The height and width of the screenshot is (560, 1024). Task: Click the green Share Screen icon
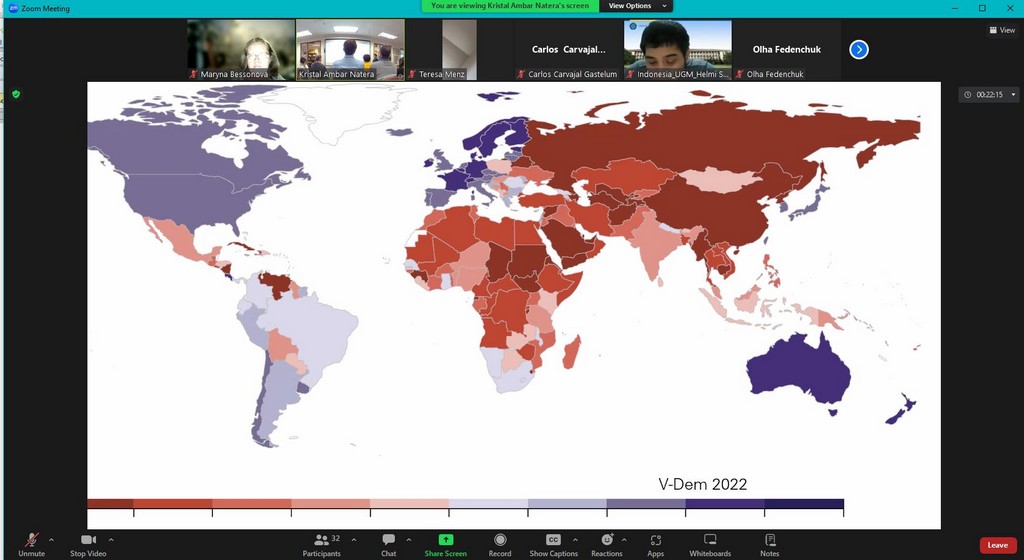coord(445,541)
